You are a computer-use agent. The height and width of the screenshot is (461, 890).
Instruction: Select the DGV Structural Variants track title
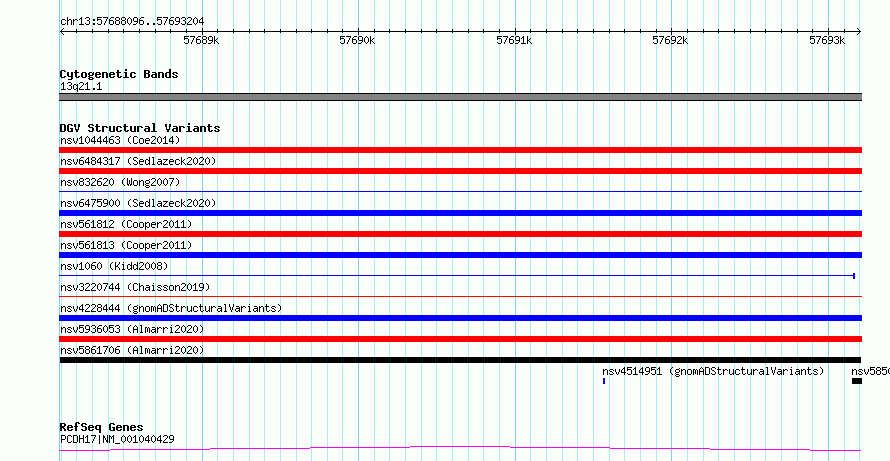(x=140, y=128)
